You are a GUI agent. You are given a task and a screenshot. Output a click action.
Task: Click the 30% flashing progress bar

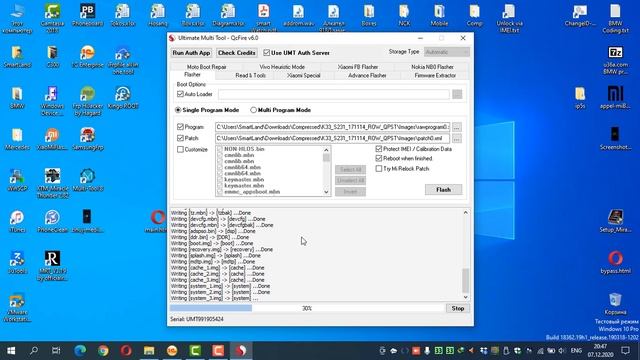click(307, 309)
